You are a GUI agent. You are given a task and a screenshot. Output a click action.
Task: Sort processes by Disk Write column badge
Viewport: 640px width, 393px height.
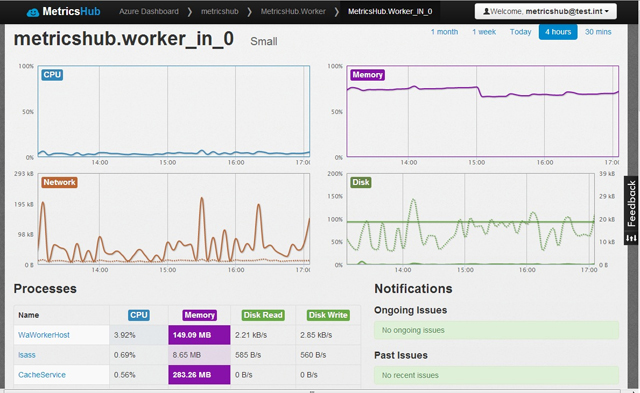[328, 315]
